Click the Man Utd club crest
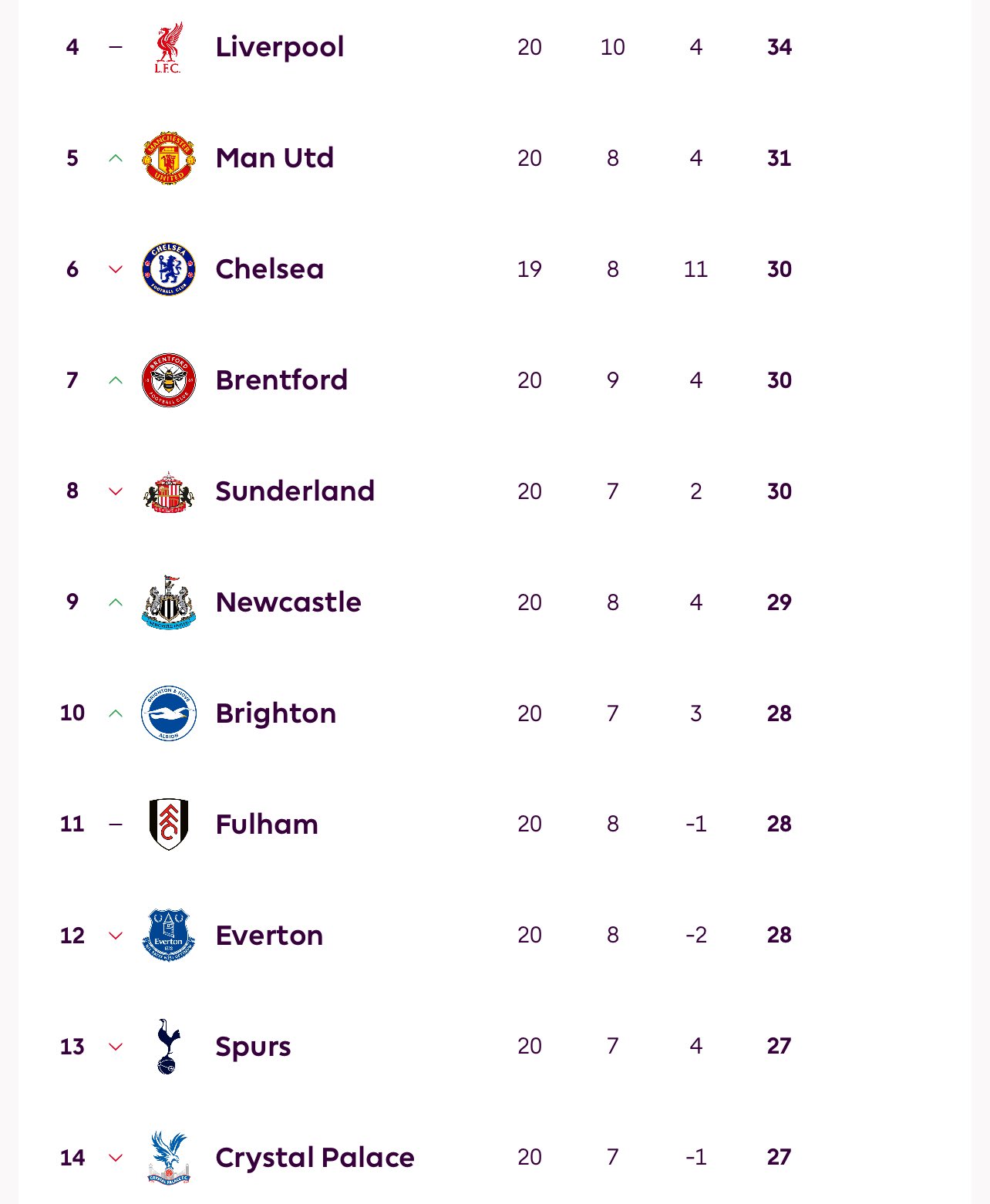 (x=169, y=158)
